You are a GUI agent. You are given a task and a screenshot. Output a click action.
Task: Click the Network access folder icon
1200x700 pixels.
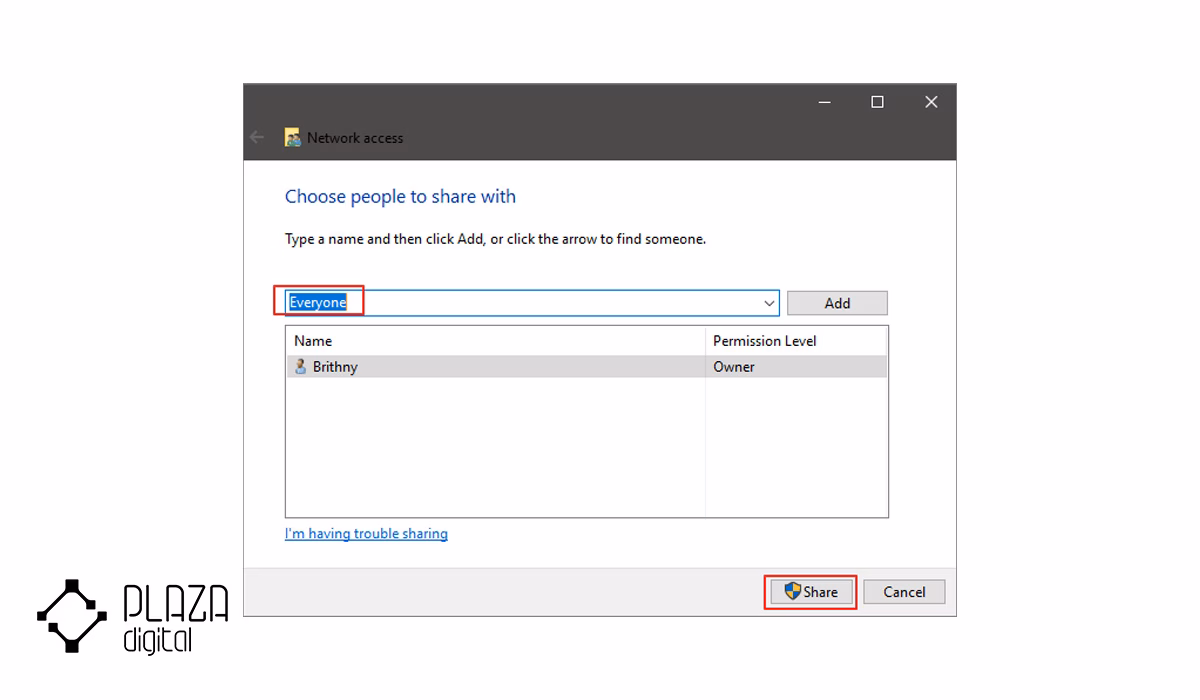tap(293, 138)
